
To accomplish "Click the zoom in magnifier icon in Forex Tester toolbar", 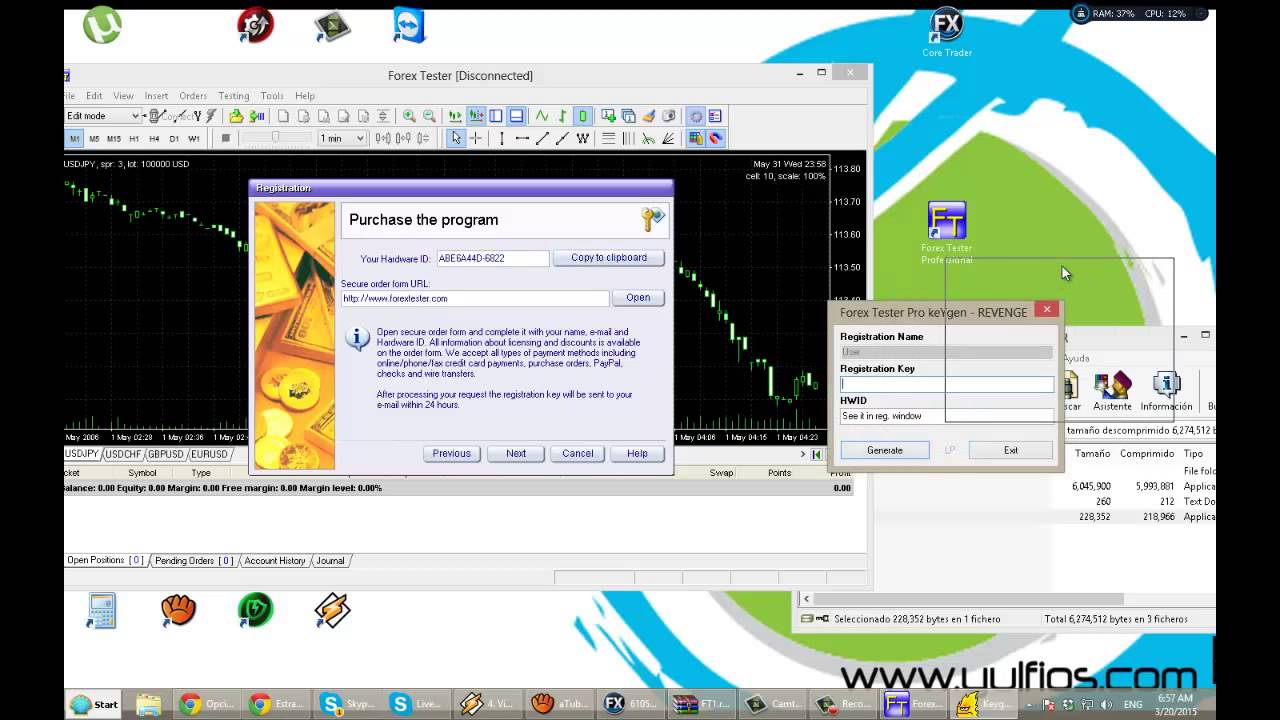I will coord(409,116).
